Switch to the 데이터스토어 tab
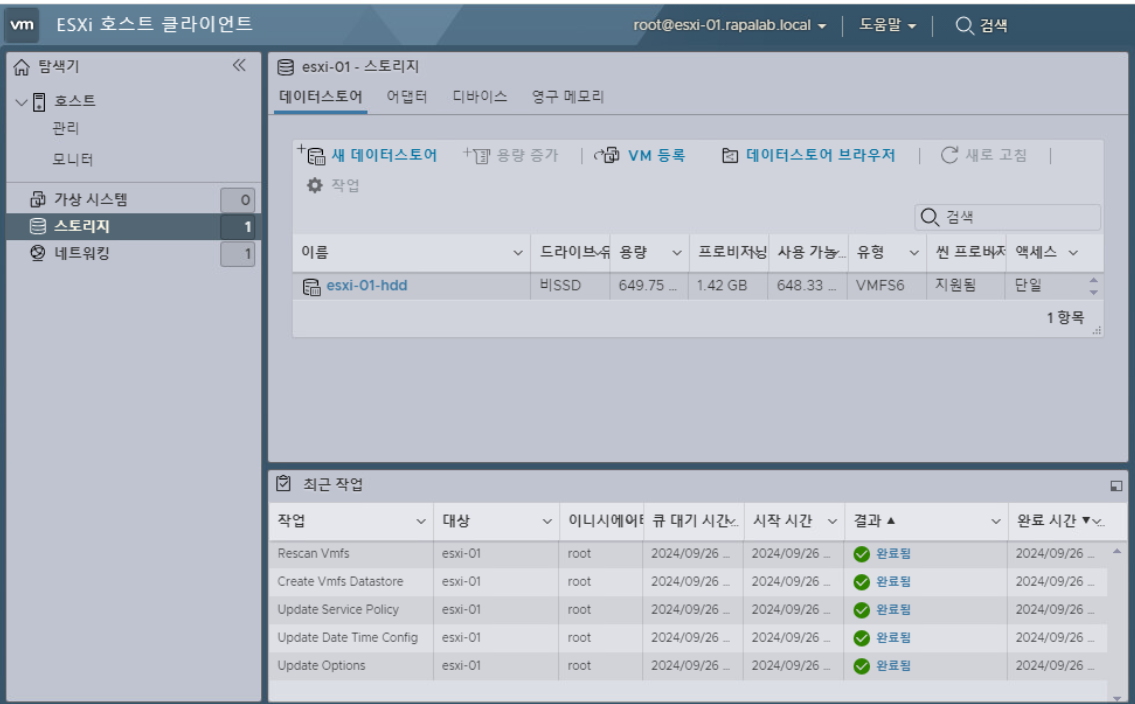1135x704 pixels. (321, 97)
